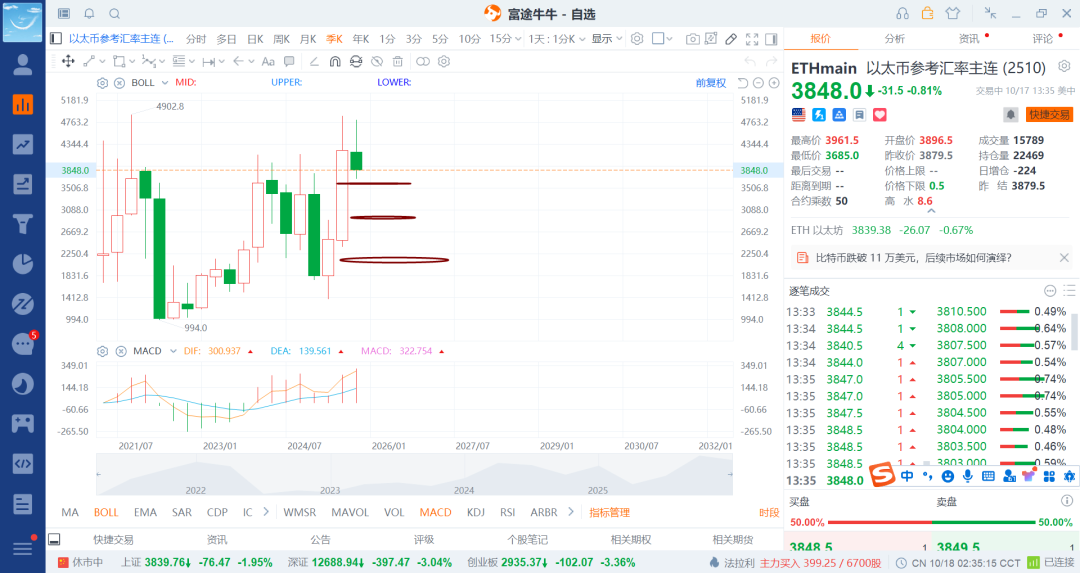
Task: Open the messages bubble with badge 5
Action: 23,343
